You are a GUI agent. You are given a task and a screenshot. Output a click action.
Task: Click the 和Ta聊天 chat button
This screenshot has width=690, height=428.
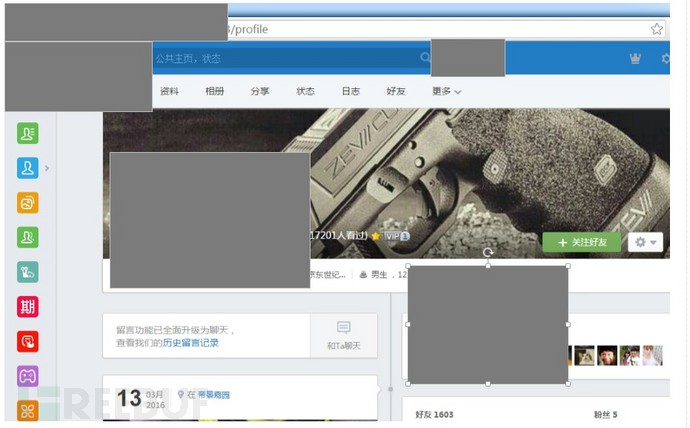(x=344, y=336)
